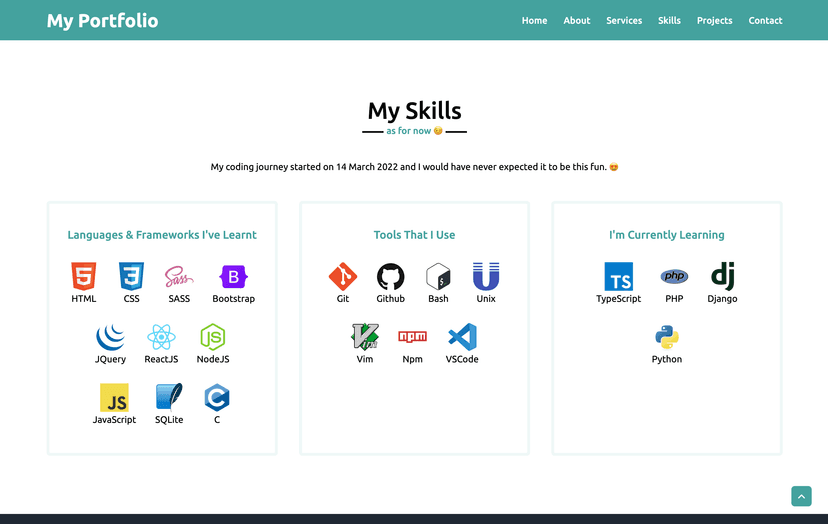The height and width of the screenshot is (524, 828).
Task: Go to the About section
Action: [577, 21]
